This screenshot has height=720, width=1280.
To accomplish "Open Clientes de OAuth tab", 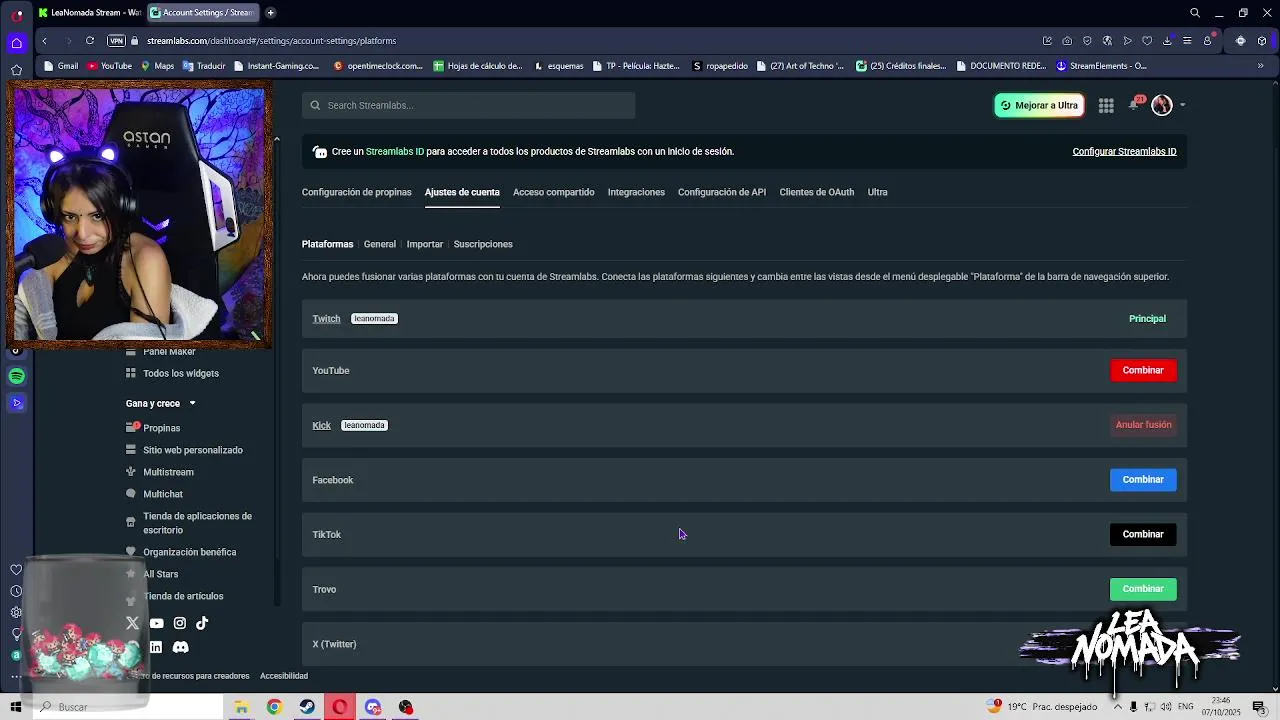I will 817,192.
